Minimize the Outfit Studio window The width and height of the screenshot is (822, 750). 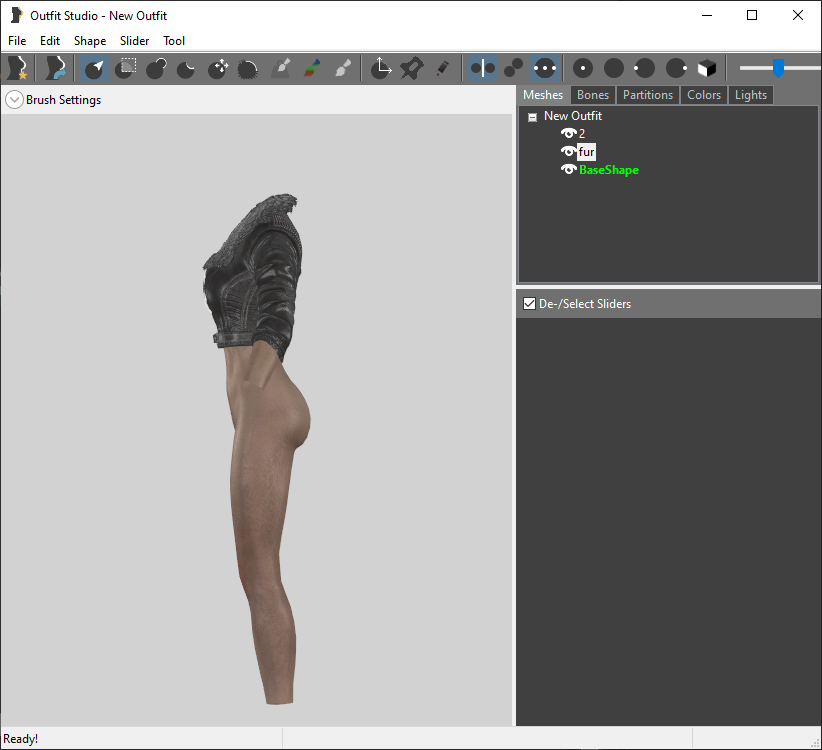point(707,15)
